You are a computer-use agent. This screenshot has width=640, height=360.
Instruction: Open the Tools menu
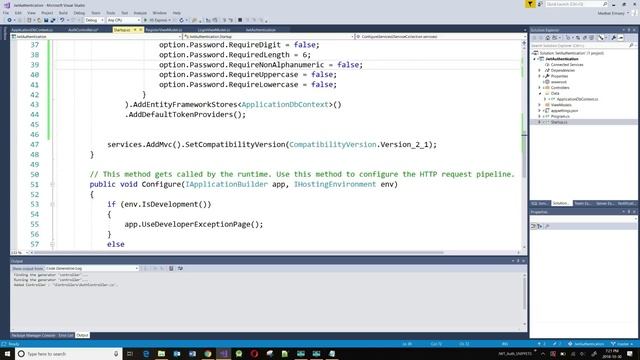(x=111, y=13)
